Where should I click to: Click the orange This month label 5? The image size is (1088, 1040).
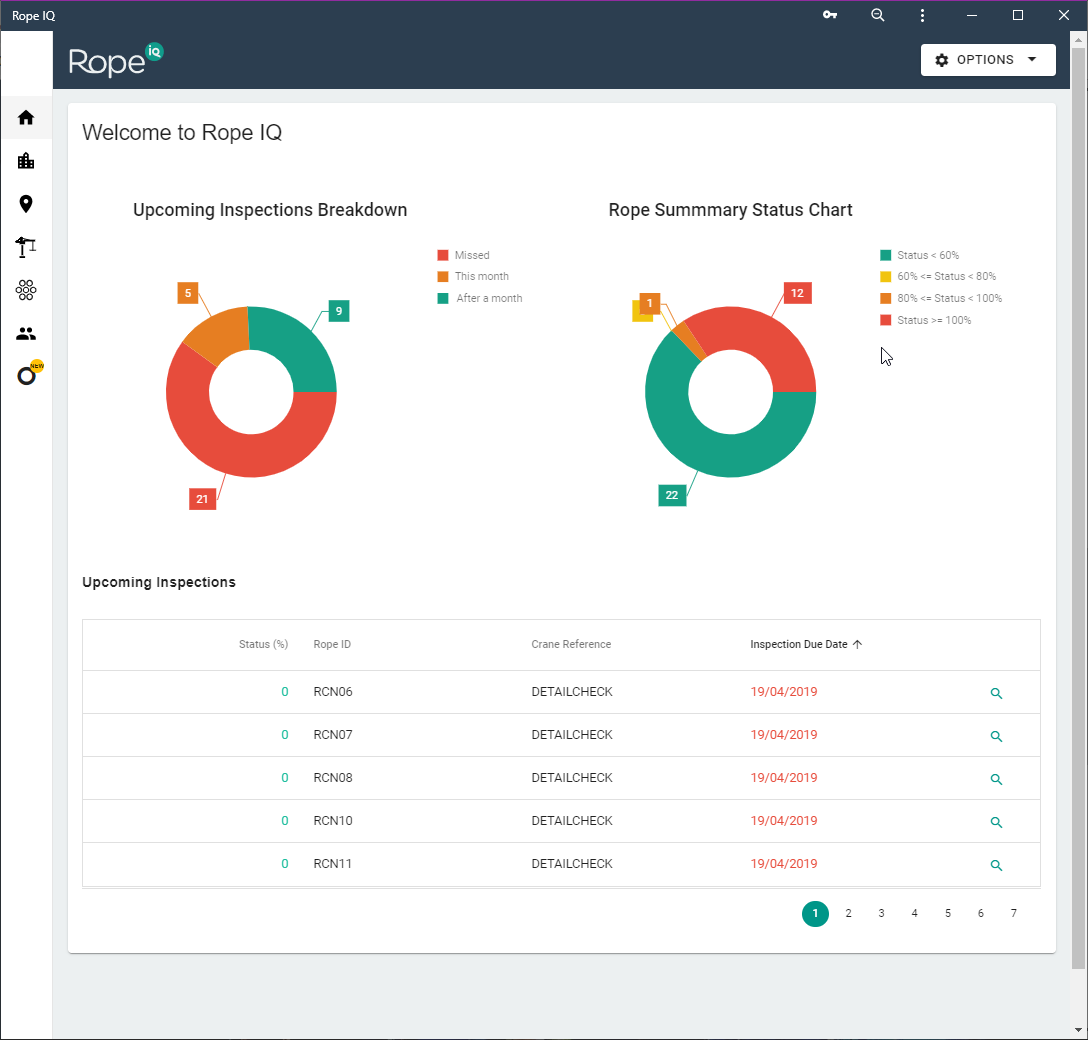188,293
